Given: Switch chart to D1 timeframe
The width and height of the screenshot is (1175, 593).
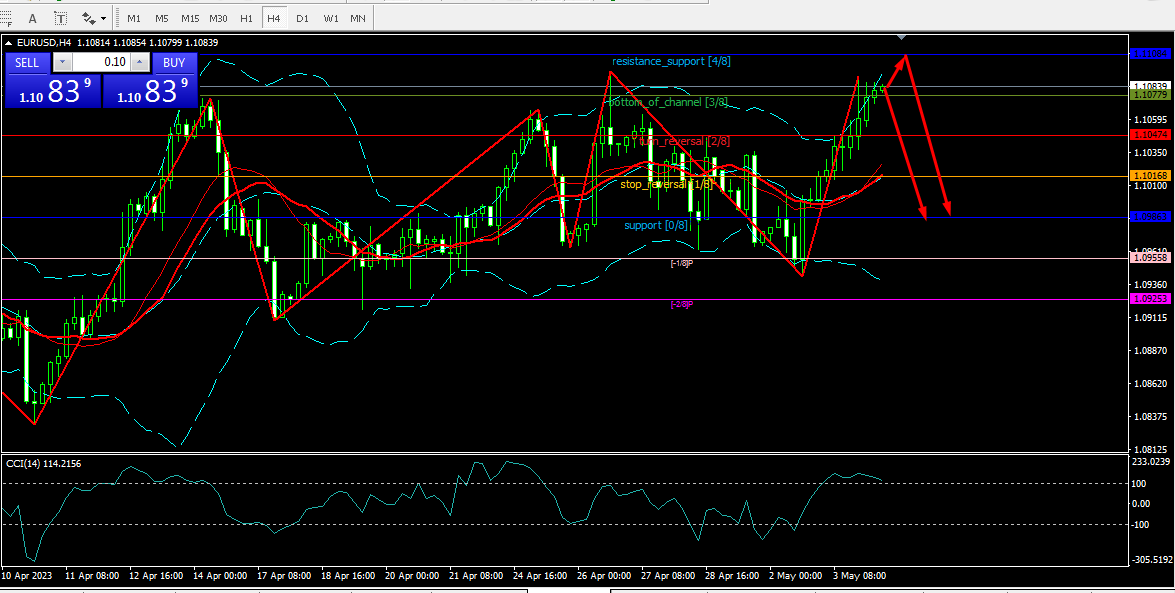Looking at the screenshot, I should click(x=302, y=18).
